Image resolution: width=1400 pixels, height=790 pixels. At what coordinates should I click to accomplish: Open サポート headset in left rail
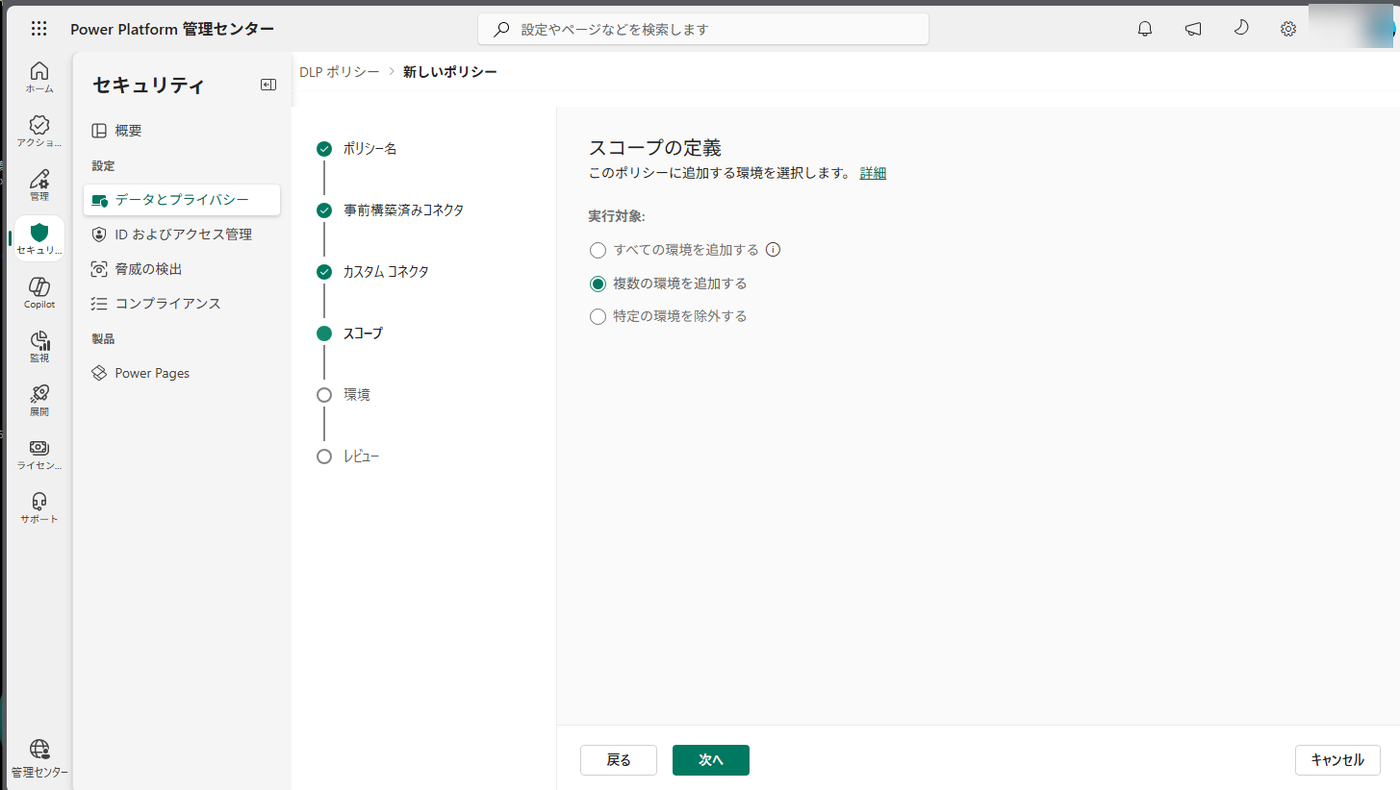39,508
